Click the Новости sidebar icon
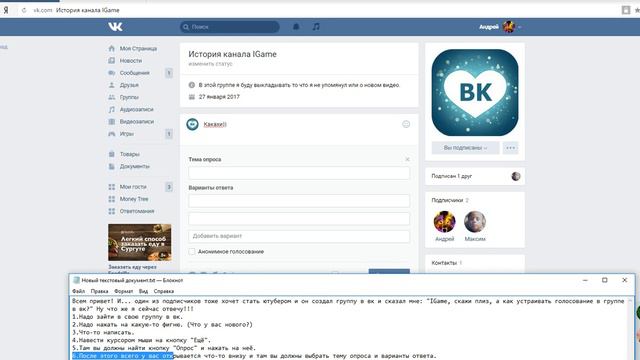This screenshot has width=640, height=360. (111, 61)
